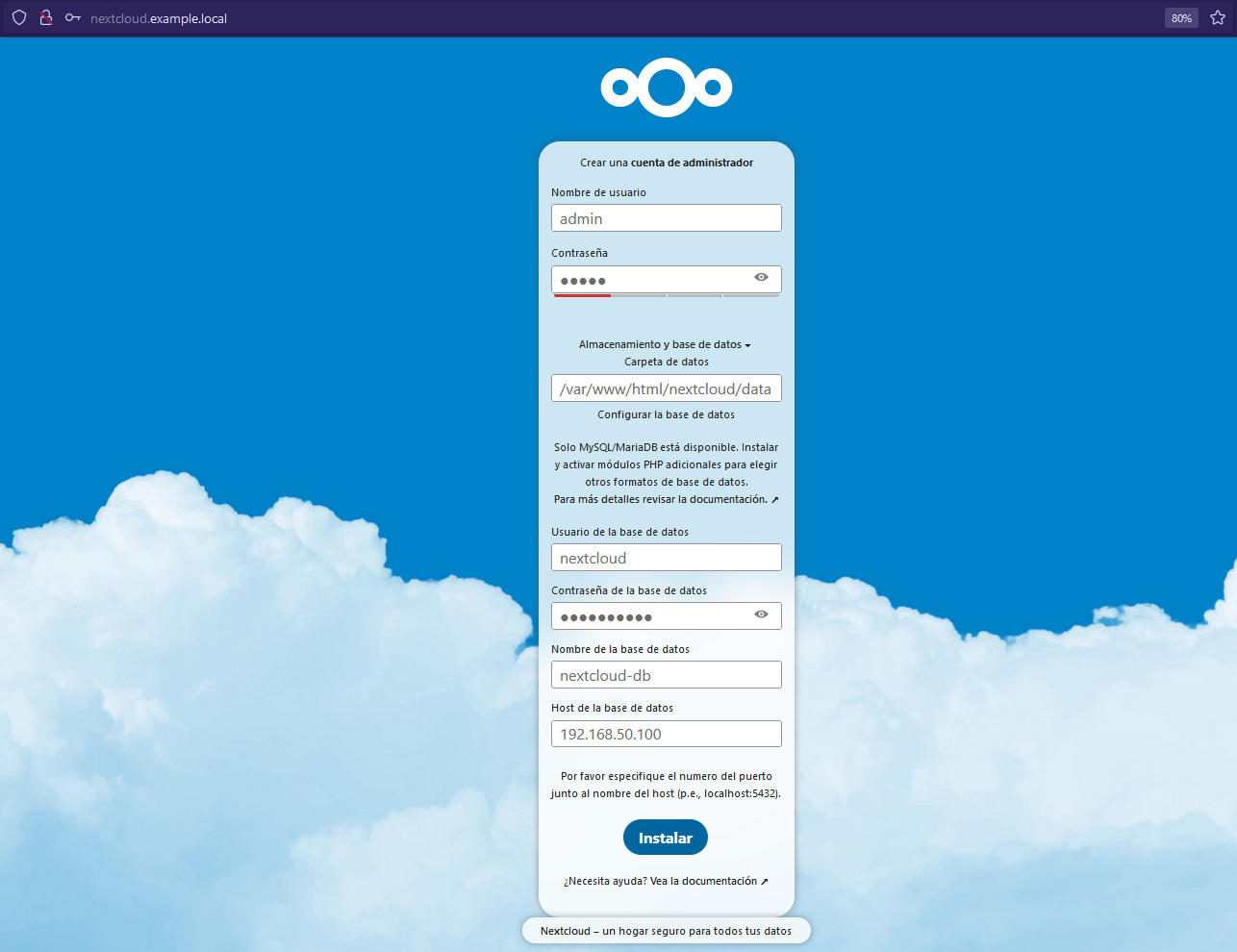Click 'Configurar la base de datos' label

coord(666,414)
